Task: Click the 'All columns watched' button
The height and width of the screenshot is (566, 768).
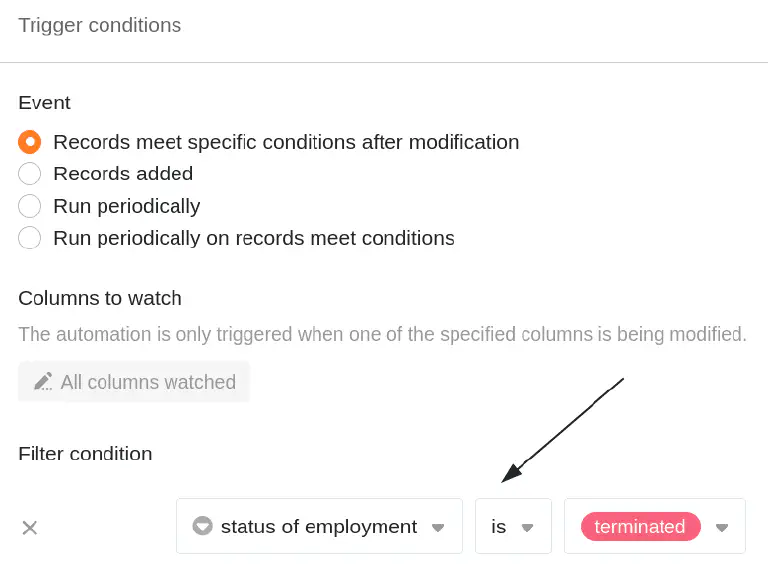Action: click(134, 382)
